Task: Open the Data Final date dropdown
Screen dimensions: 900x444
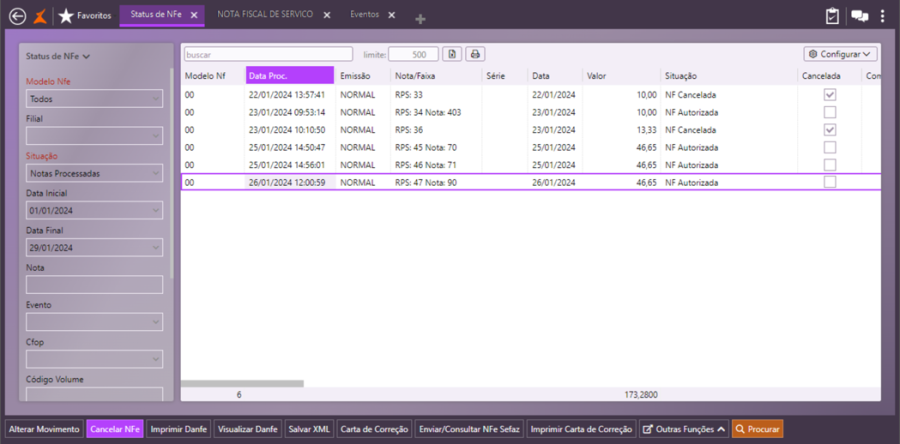Action: (95, 248)
